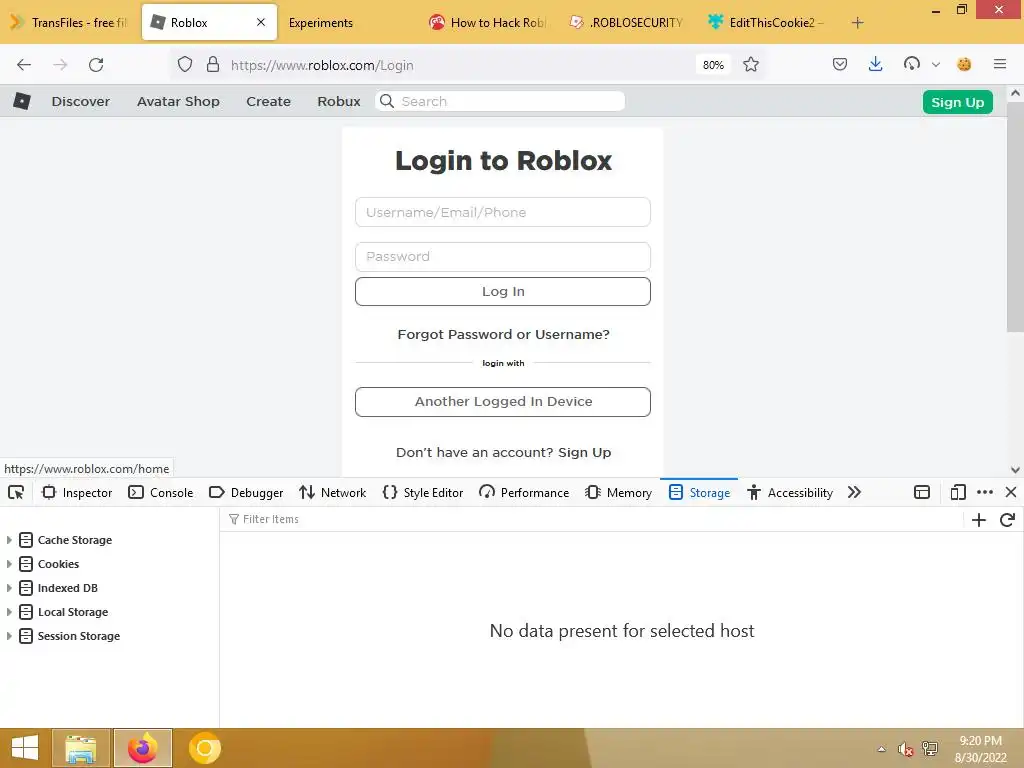This screenshot has width=1024, height=768.
Task: Open the devtools three-dot customize menu
Action: (x=985, y=492)
